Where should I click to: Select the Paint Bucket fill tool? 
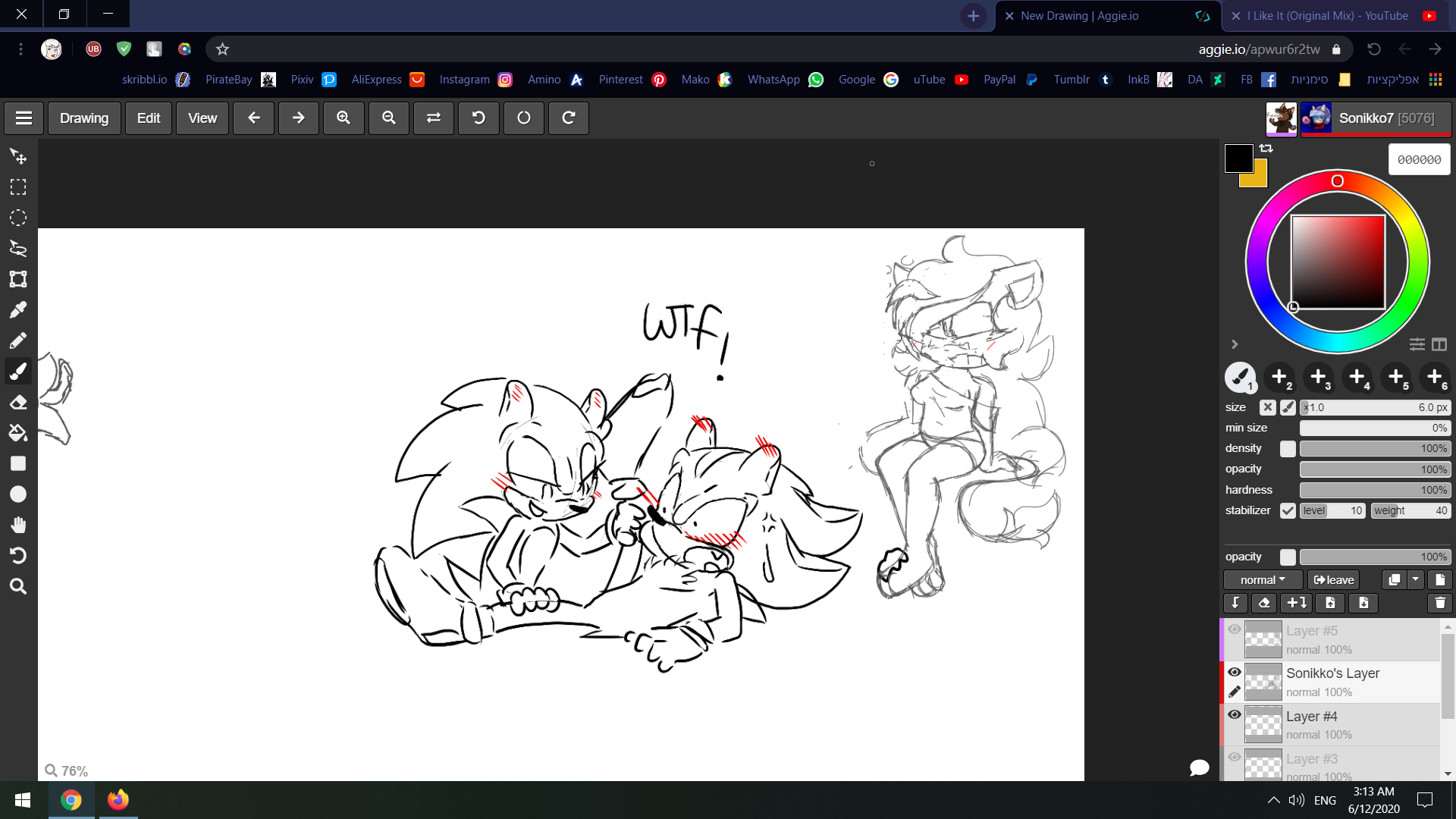[18, 433]
